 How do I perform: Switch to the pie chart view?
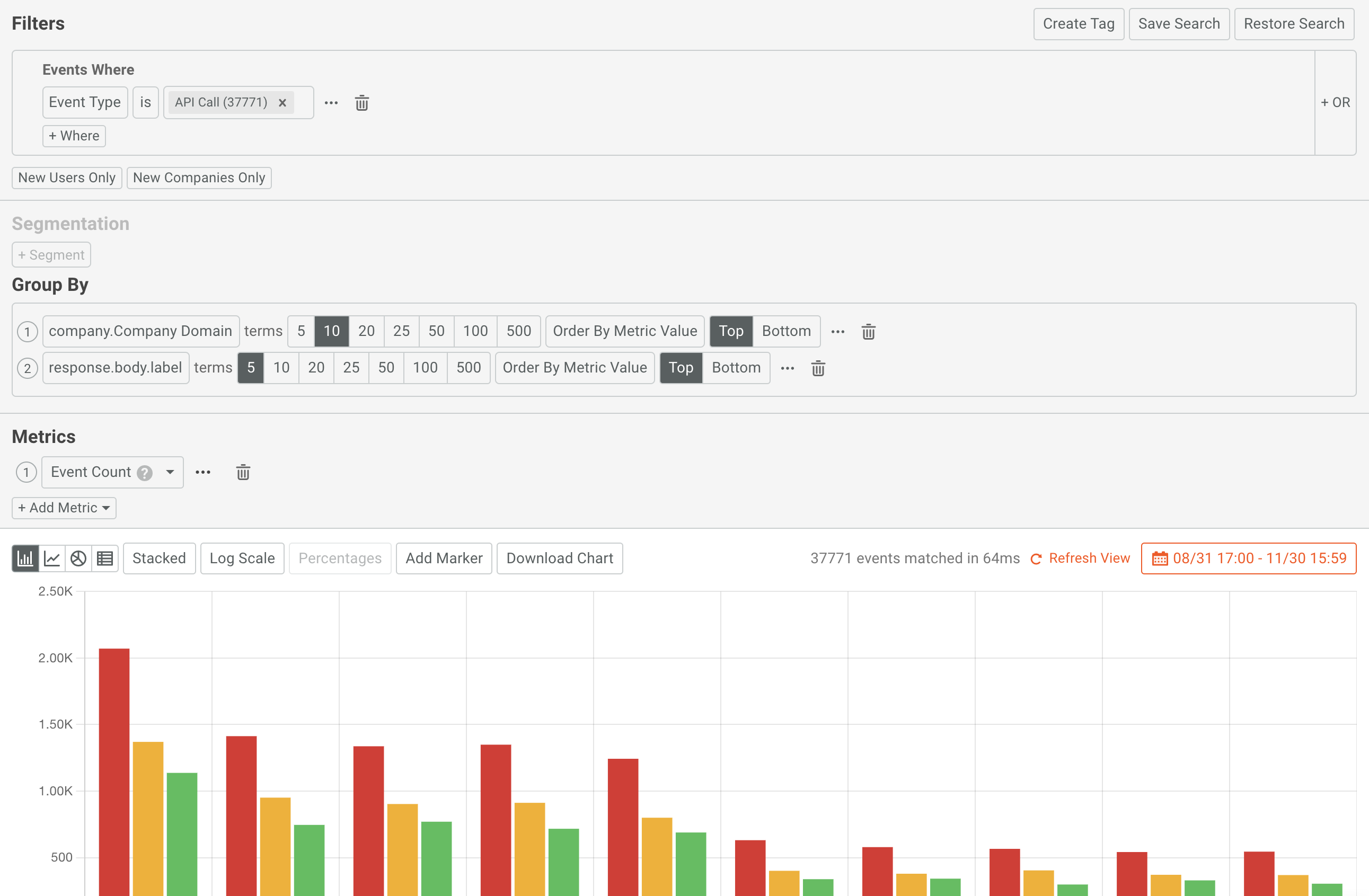(x=78, y=558)
